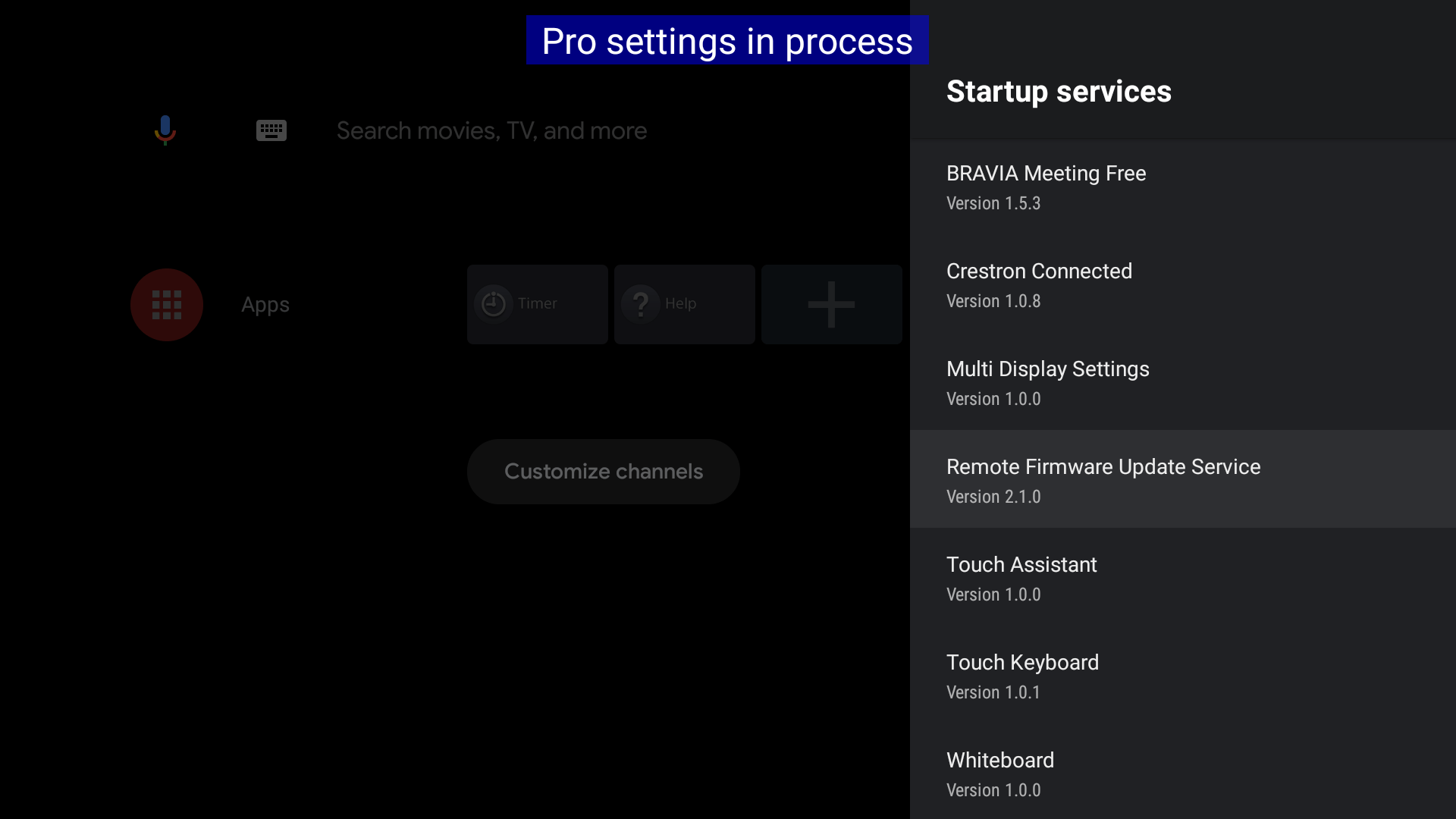The image size is (1456, 819).
Task: Click the Help question mark icon
Action: point(641,304)
